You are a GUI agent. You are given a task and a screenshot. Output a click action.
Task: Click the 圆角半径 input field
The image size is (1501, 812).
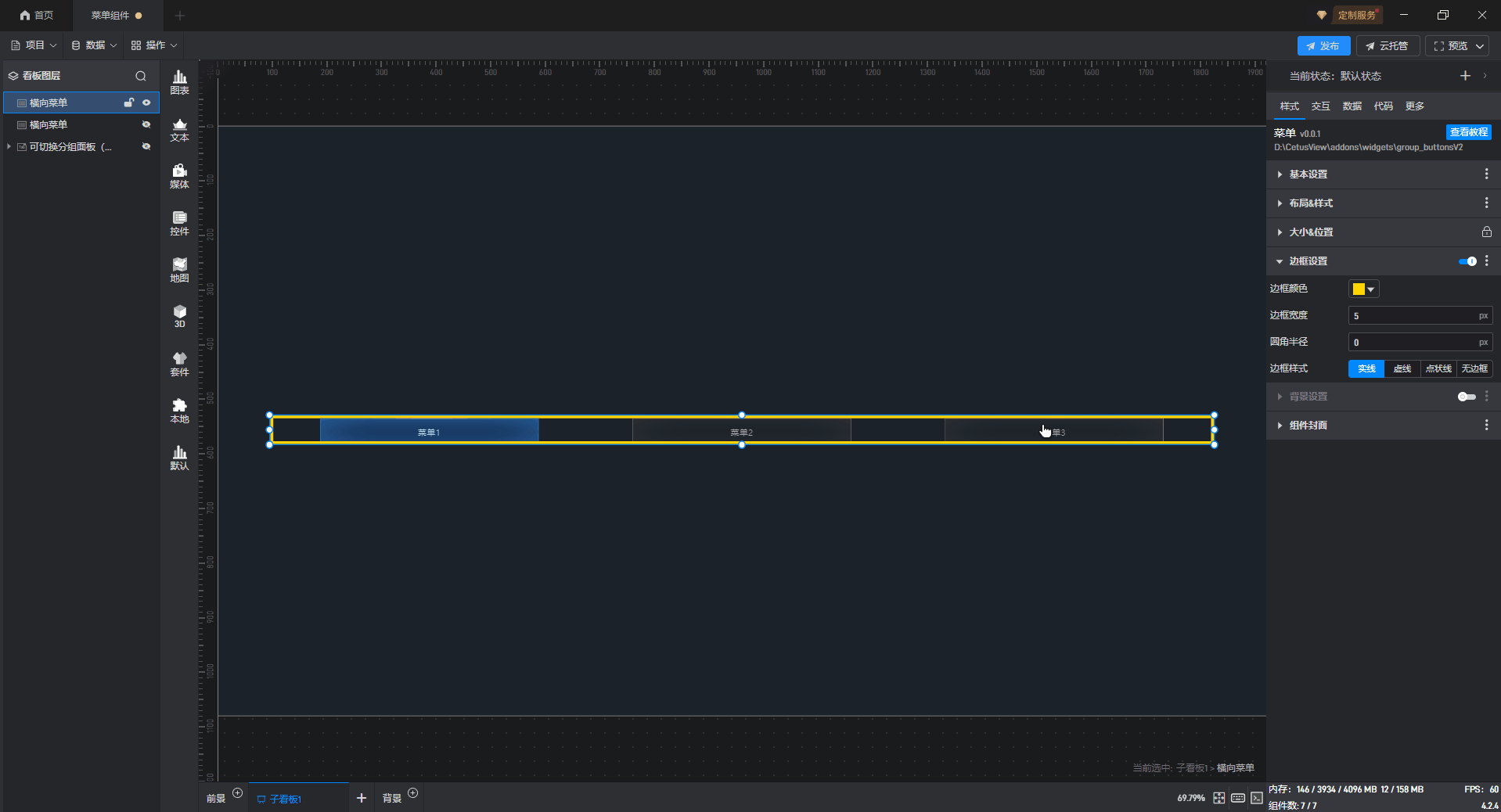tap(1420, 342)
